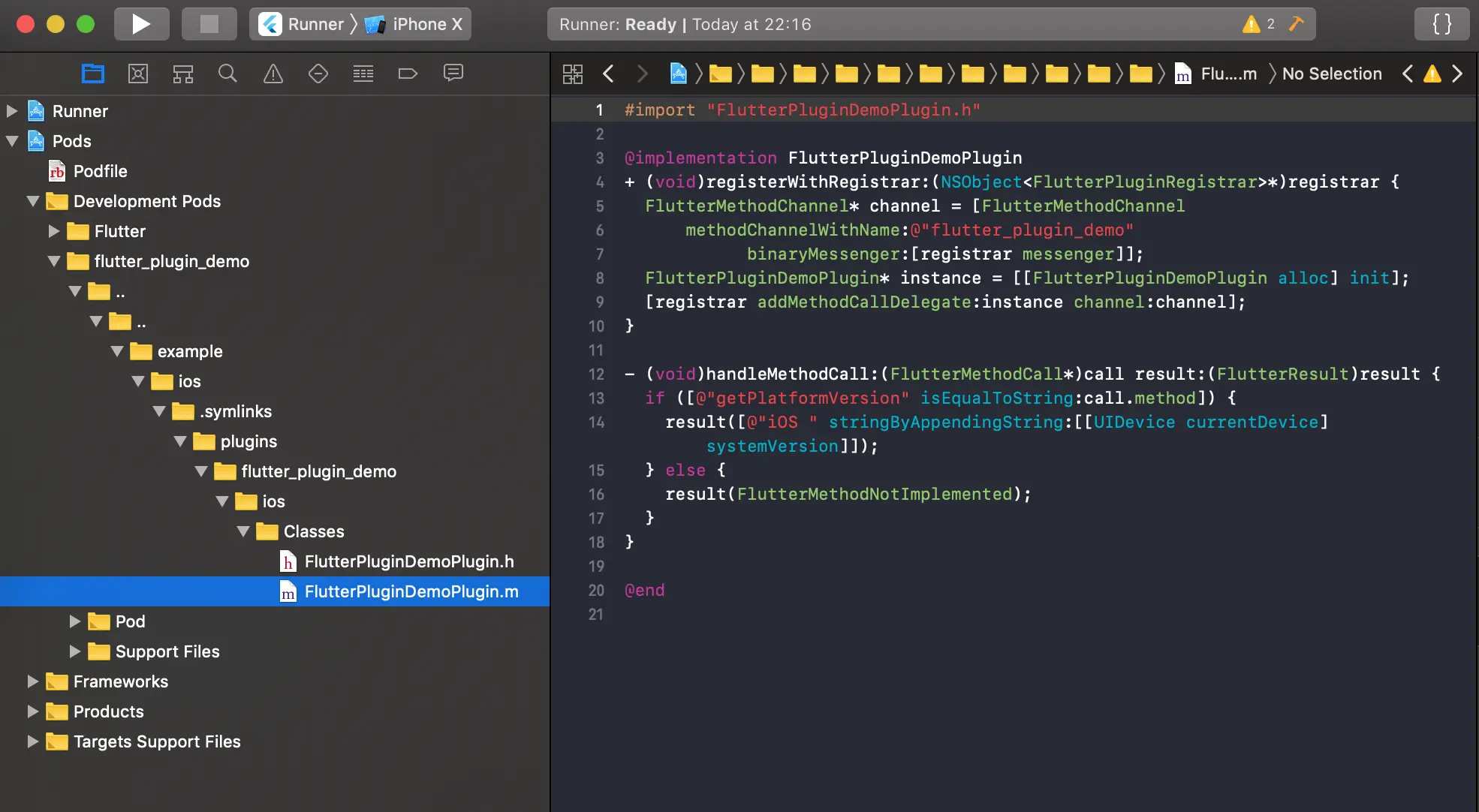Click the Stop button in toolbar
1479x812 pixels.
209,24
